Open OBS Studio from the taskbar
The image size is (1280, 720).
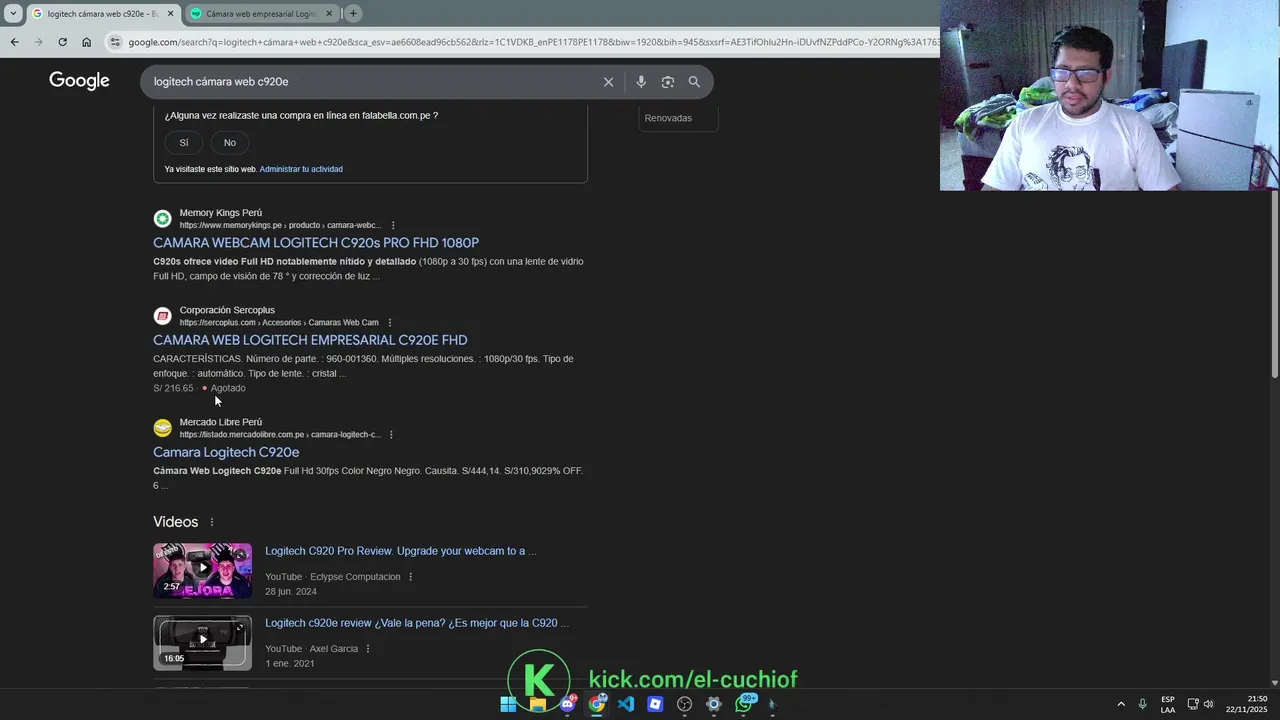coord(684,704)
